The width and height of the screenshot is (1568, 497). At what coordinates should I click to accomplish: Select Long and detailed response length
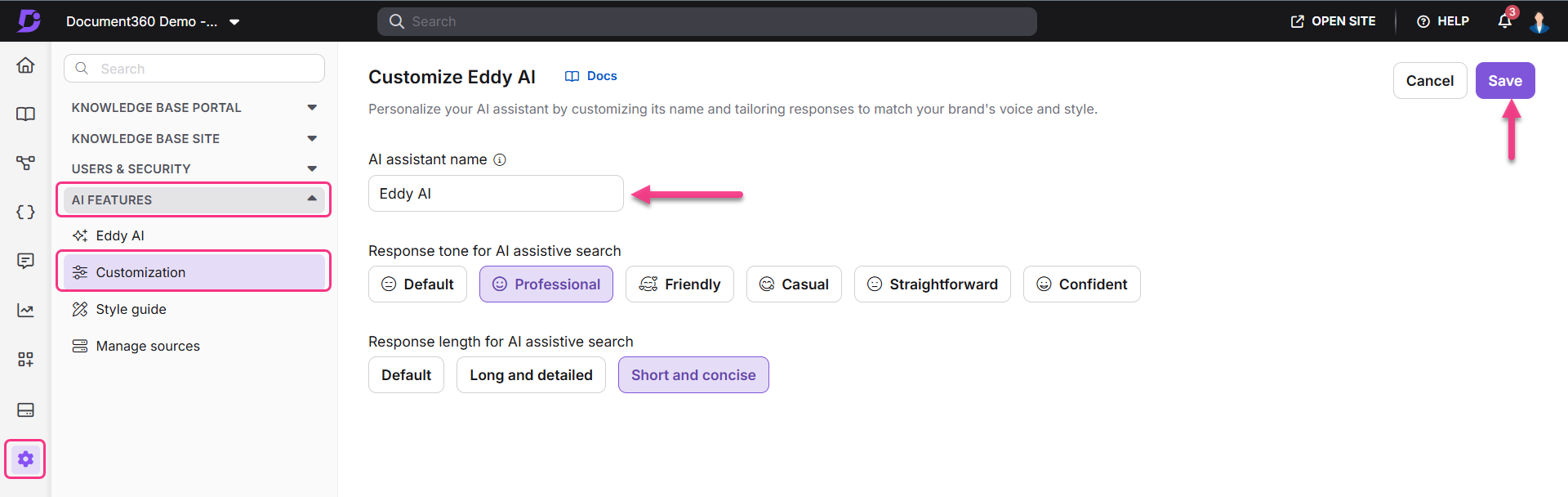pos(531,375)
